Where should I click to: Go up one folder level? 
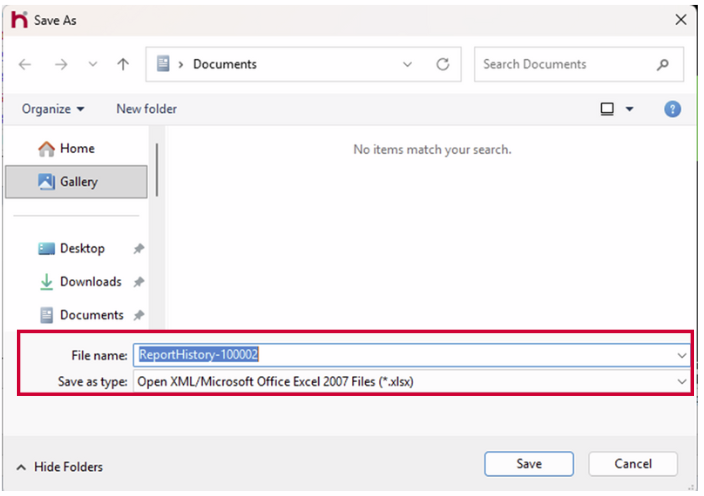pyautogui.click(x=123, y=64)
